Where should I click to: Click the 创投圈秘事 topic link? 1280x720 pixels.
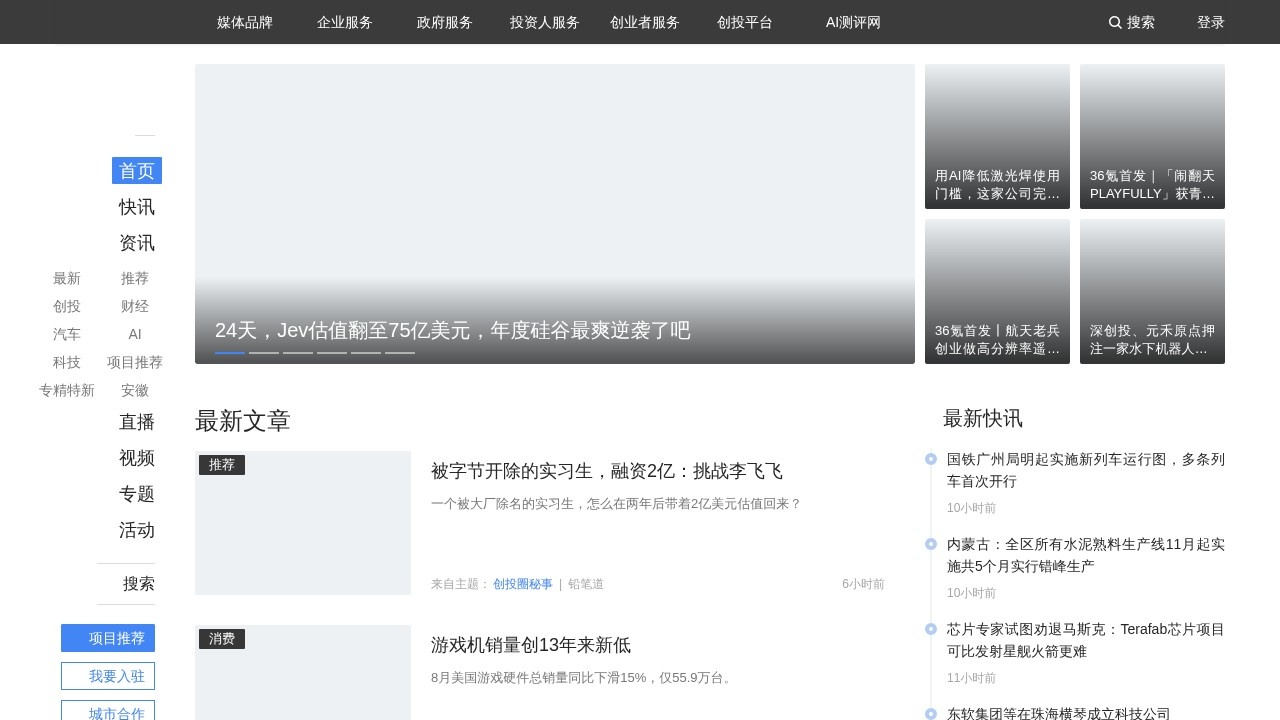click(x=523, y=584)
